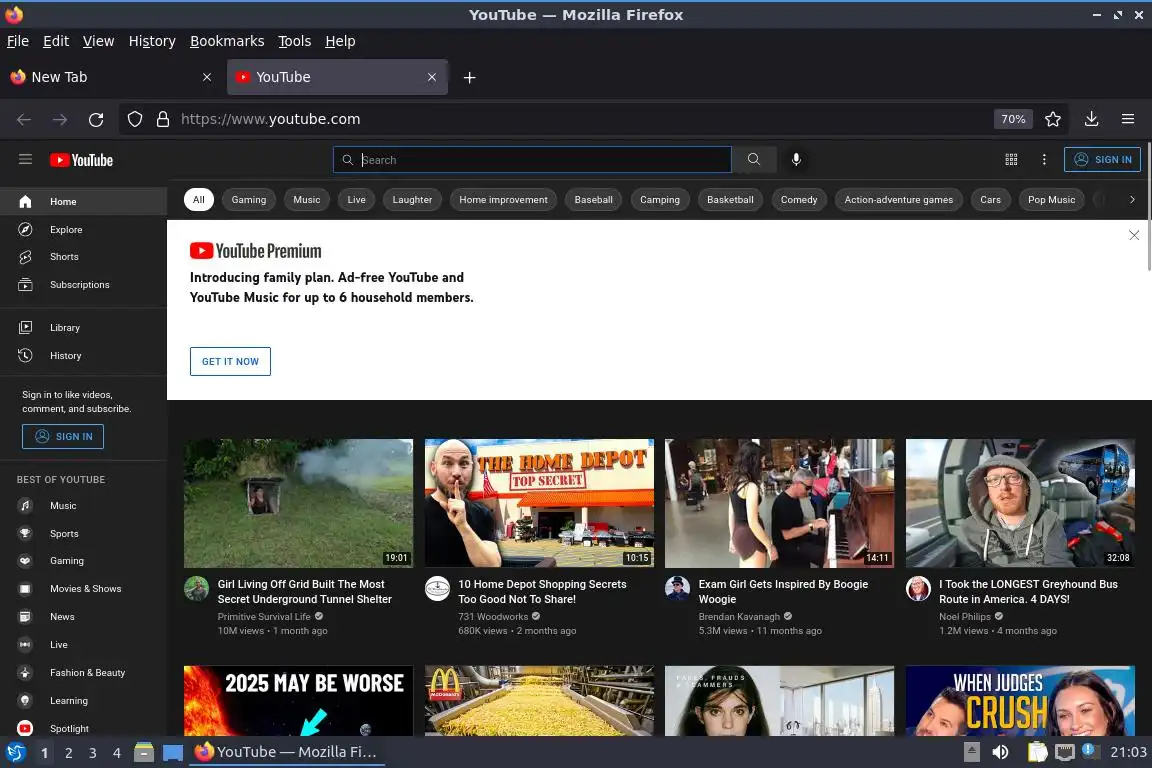The height and width of the screenshot is (768, 1152).
Task: Select the Laughter filter chip
Action: pos(412,199)
